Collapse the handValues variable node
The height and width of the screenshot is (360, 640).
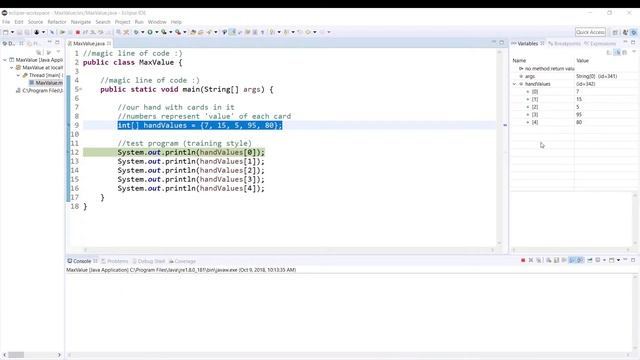pos(514,84)
